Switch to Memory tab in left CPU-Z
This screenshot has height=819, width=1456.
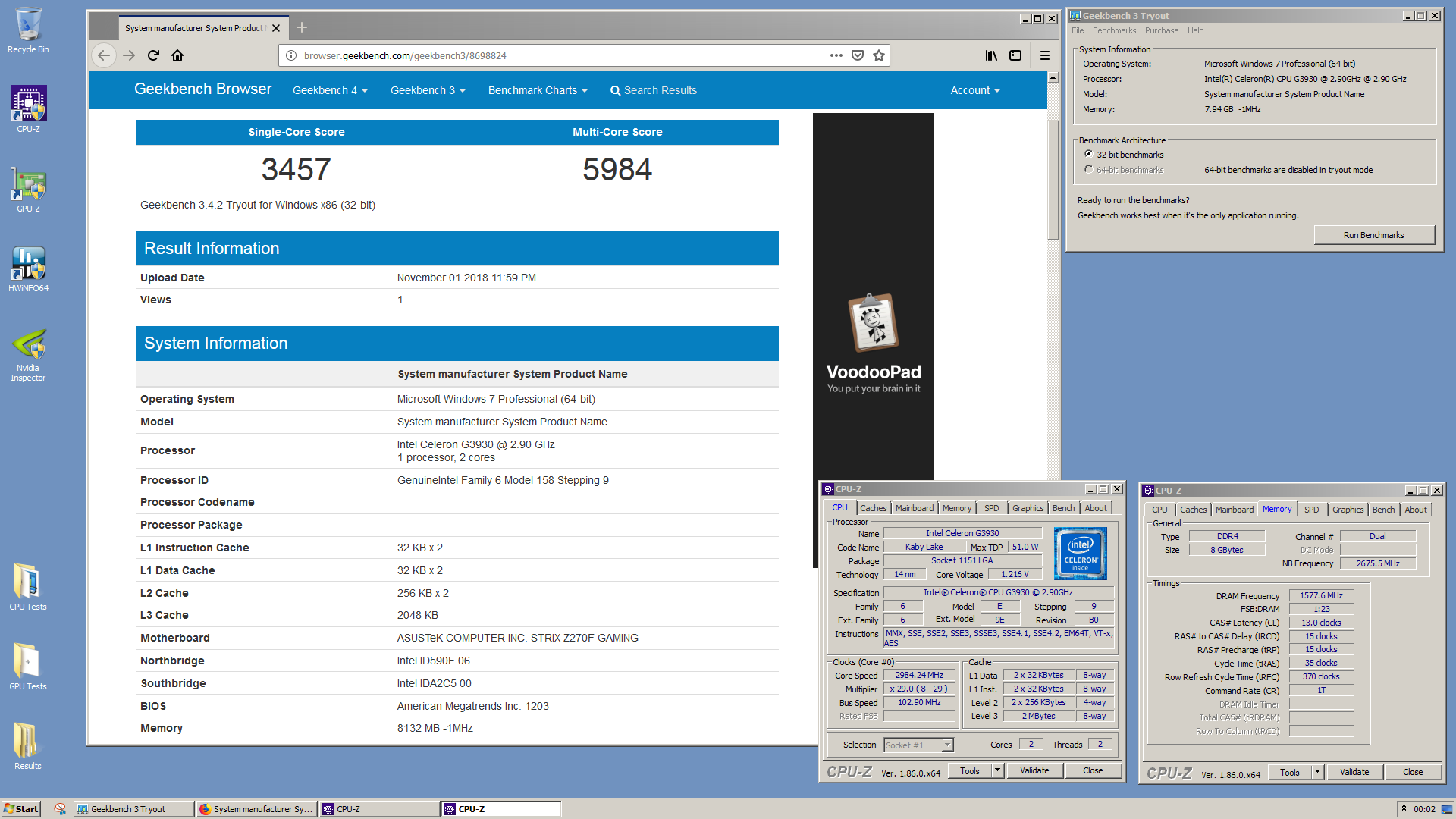tap(957, 508)
